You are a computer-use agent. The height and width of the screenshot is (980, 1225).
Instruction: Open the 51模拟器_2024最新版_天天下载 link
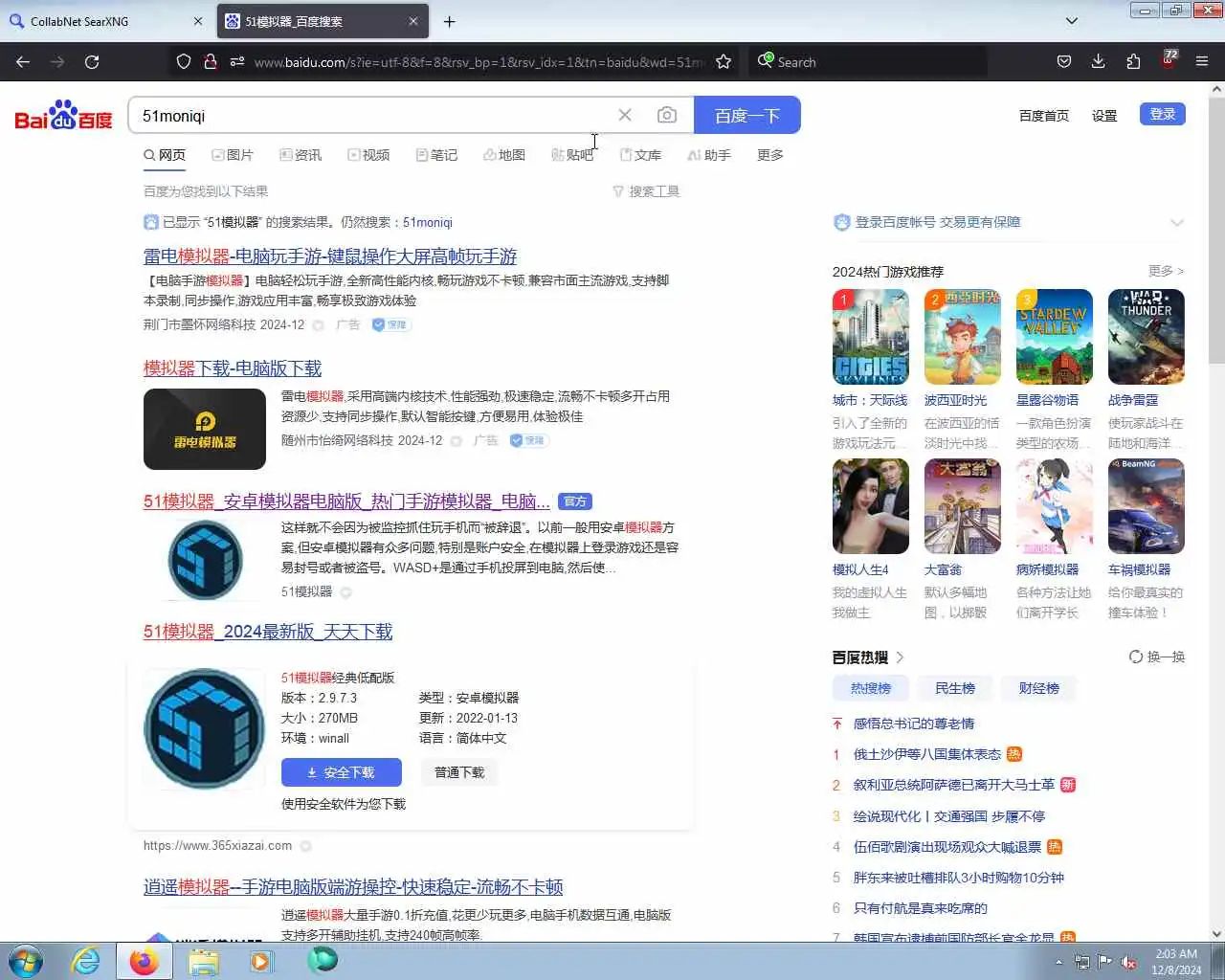pos(268,632)
